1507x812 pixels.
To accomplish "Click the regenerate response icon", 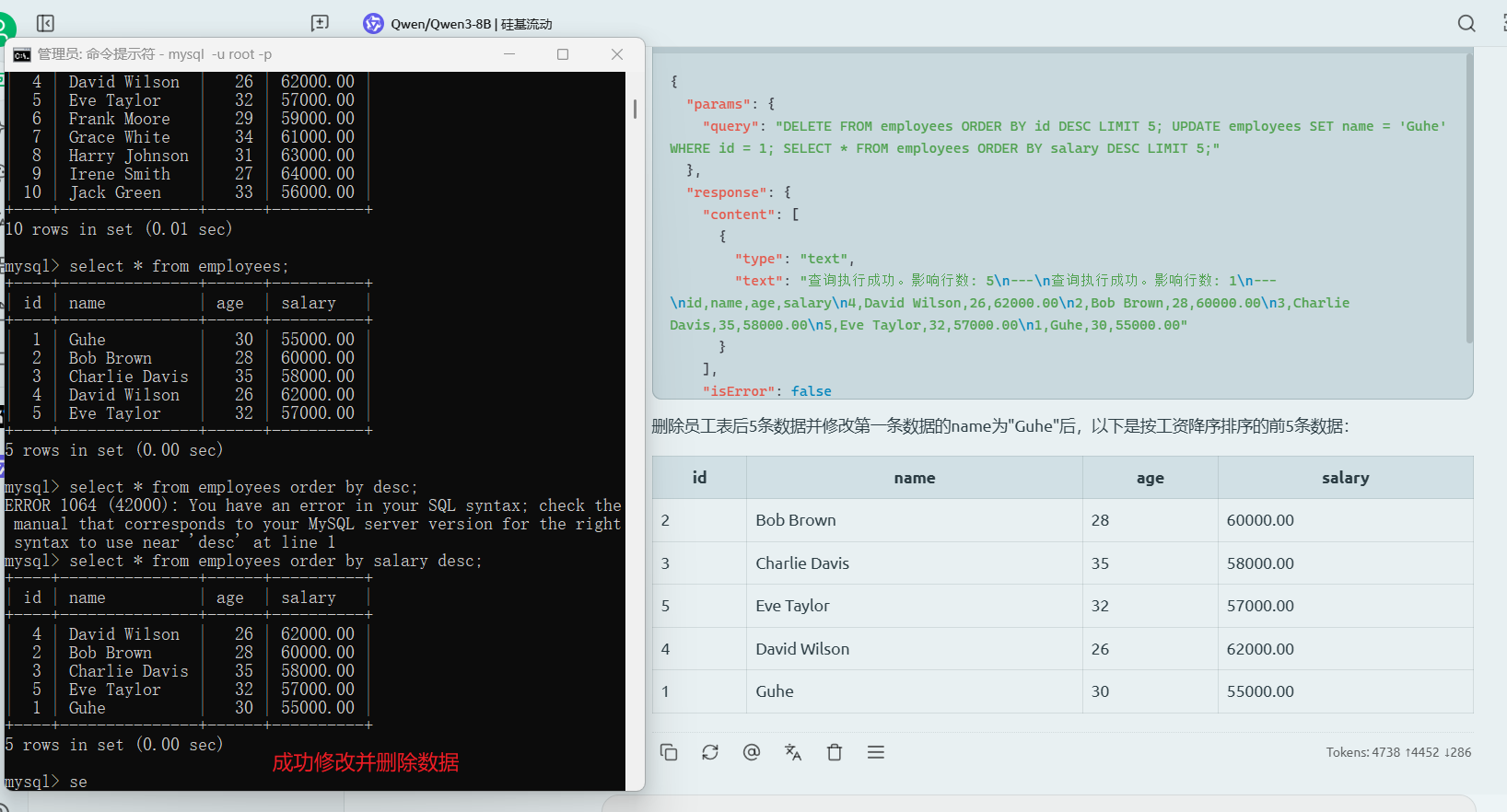I will (710, 752).
